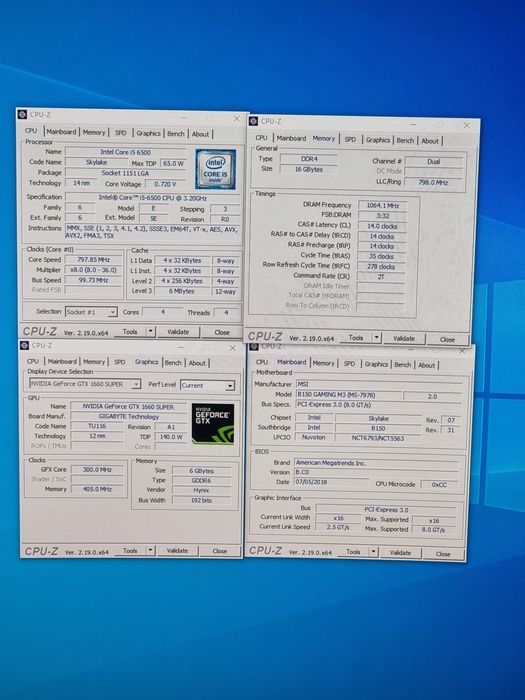Select SPD tab in Memory window
Screen dimensions: 525x700
(350, 140)
